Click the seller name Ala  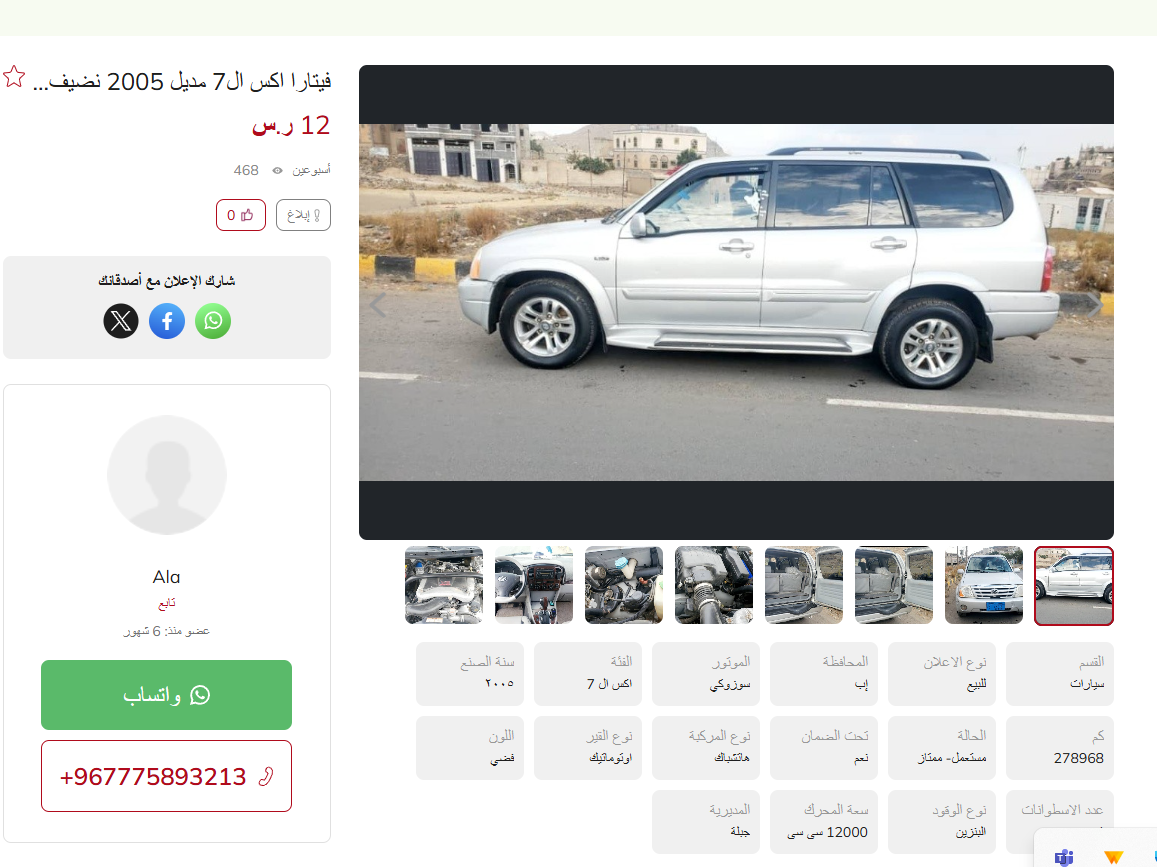167,577
